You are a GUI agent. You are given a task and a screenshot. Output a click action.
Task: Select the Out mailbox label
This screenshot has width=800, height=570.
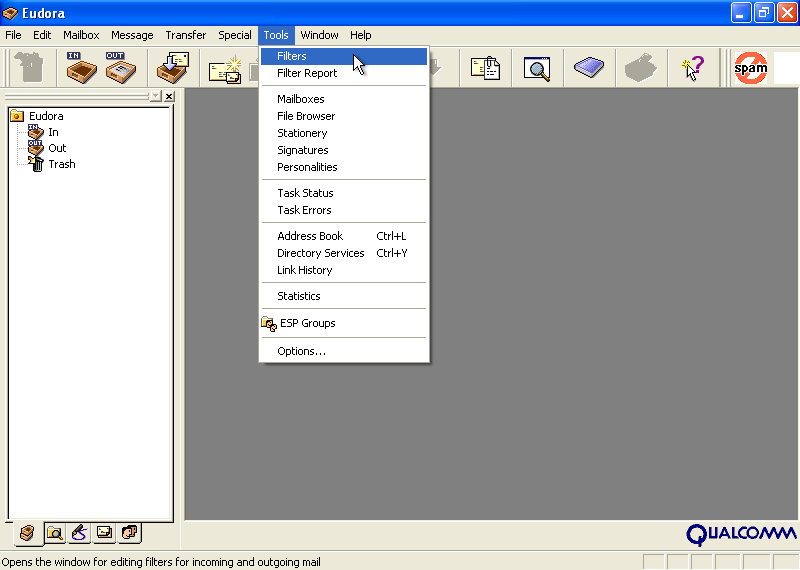click(x=57, y=148)
